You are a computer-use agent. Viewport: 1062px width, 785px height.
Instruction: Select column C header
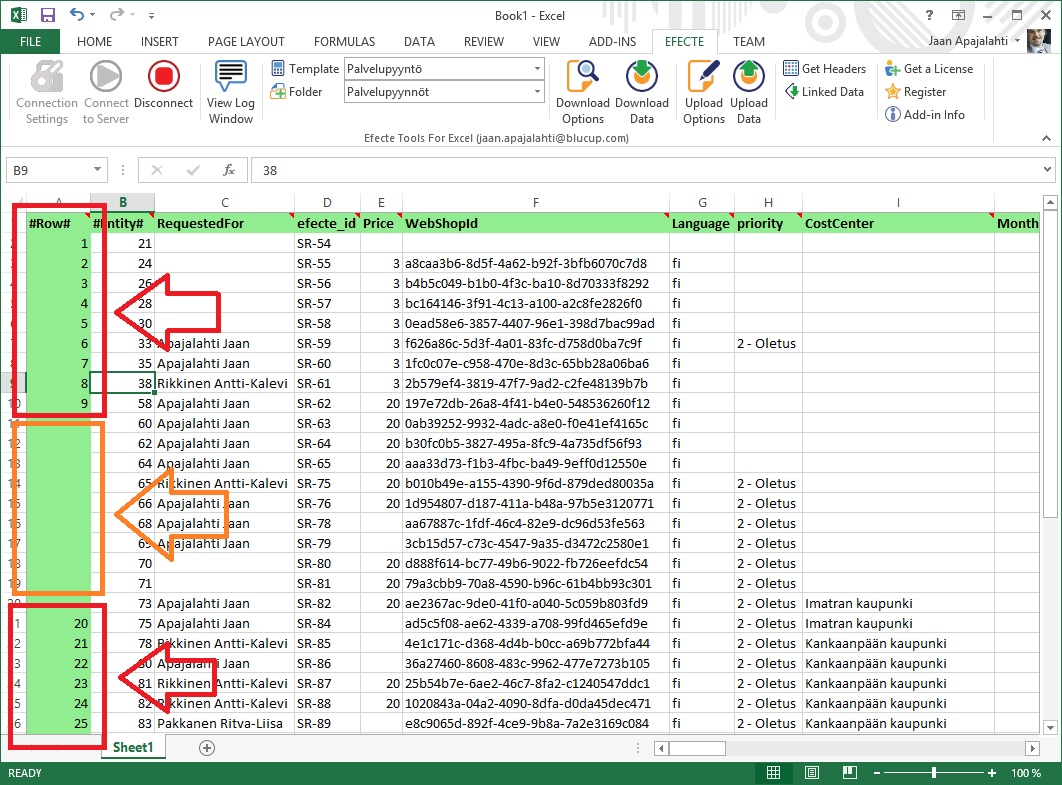(x=224, y=202)
